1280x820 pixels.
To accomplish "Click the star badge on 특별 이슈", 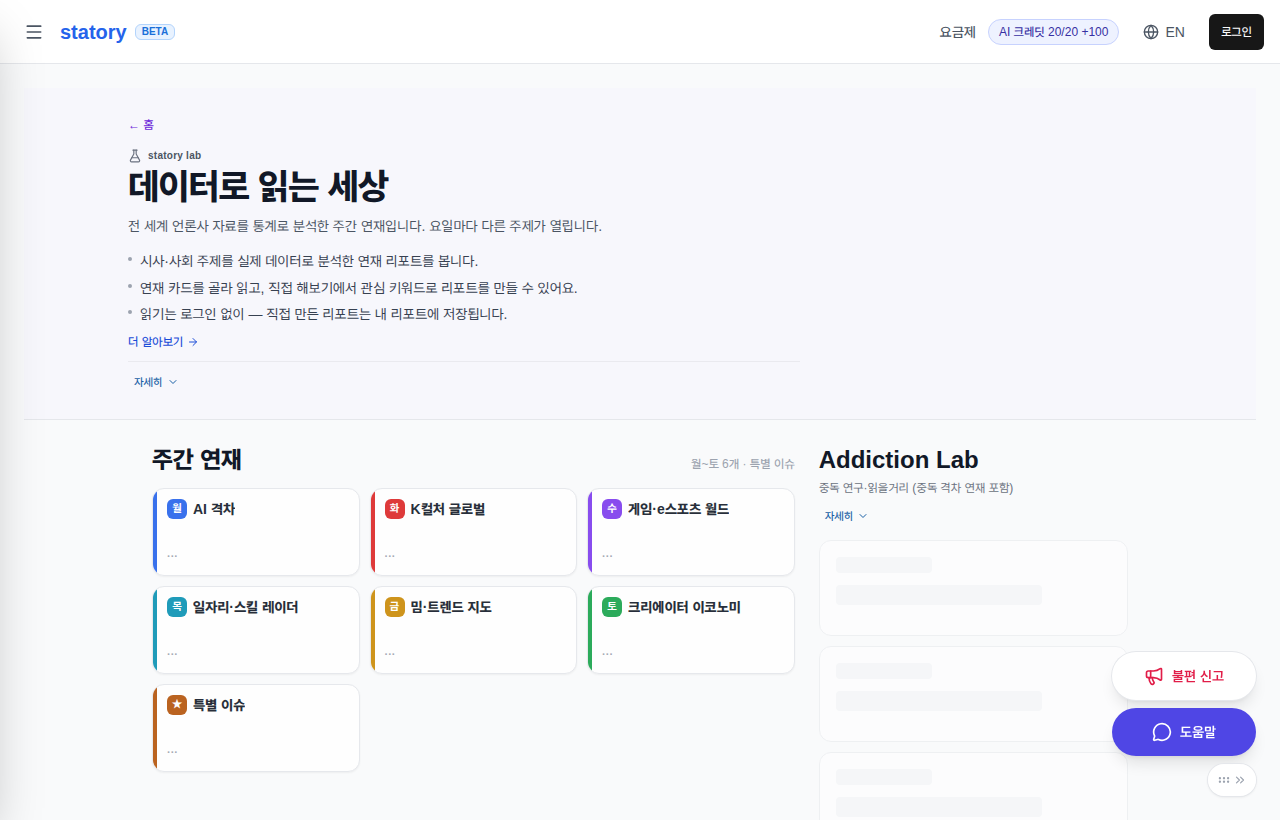I will tap(177, 705).
